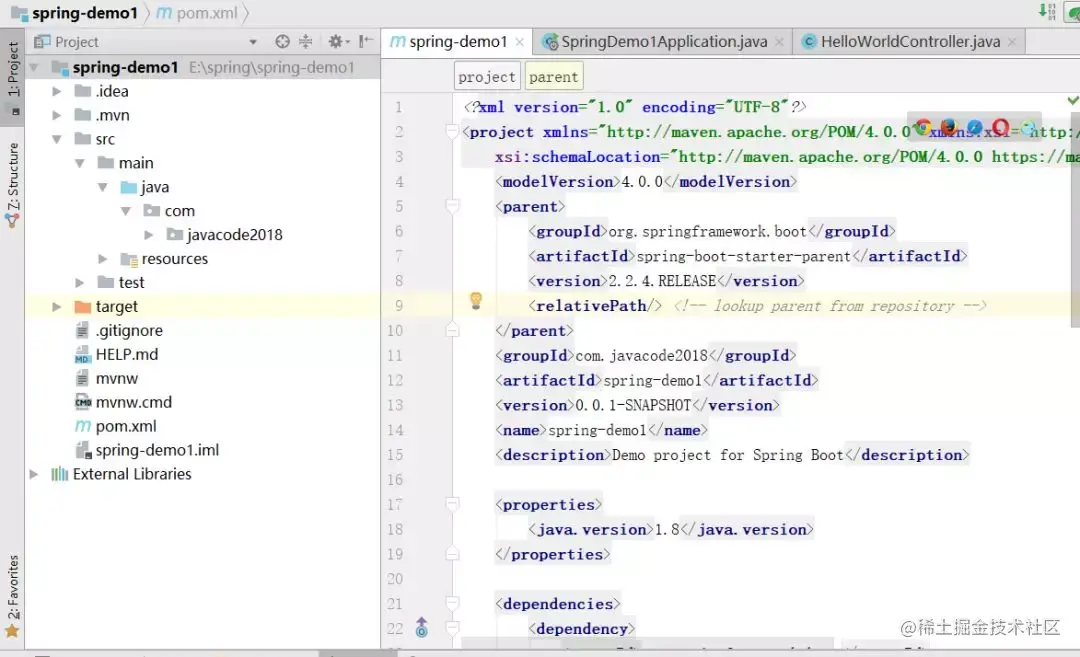
Task: Click the relativePath tag on line 9
Action: coord(595,306)
